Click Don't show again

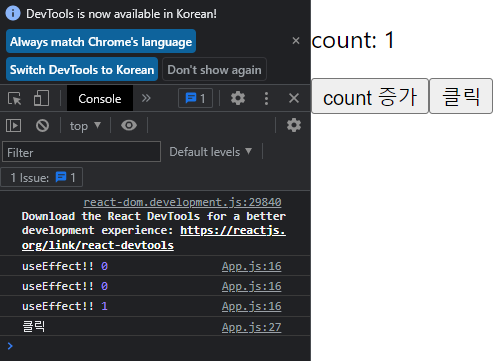(214, 69)
